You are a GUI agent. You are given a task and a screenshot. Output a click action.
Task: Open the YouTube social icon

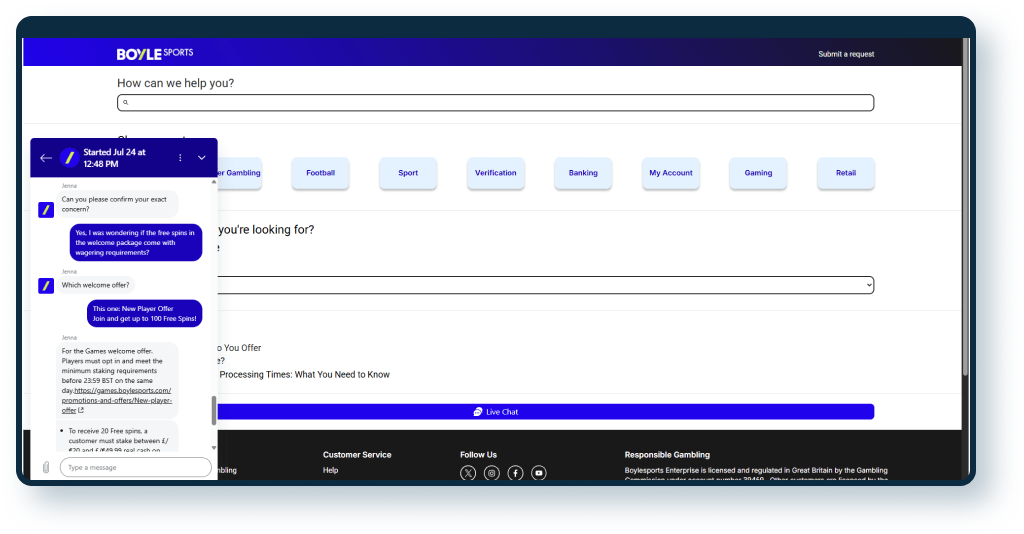click(539, 473)
